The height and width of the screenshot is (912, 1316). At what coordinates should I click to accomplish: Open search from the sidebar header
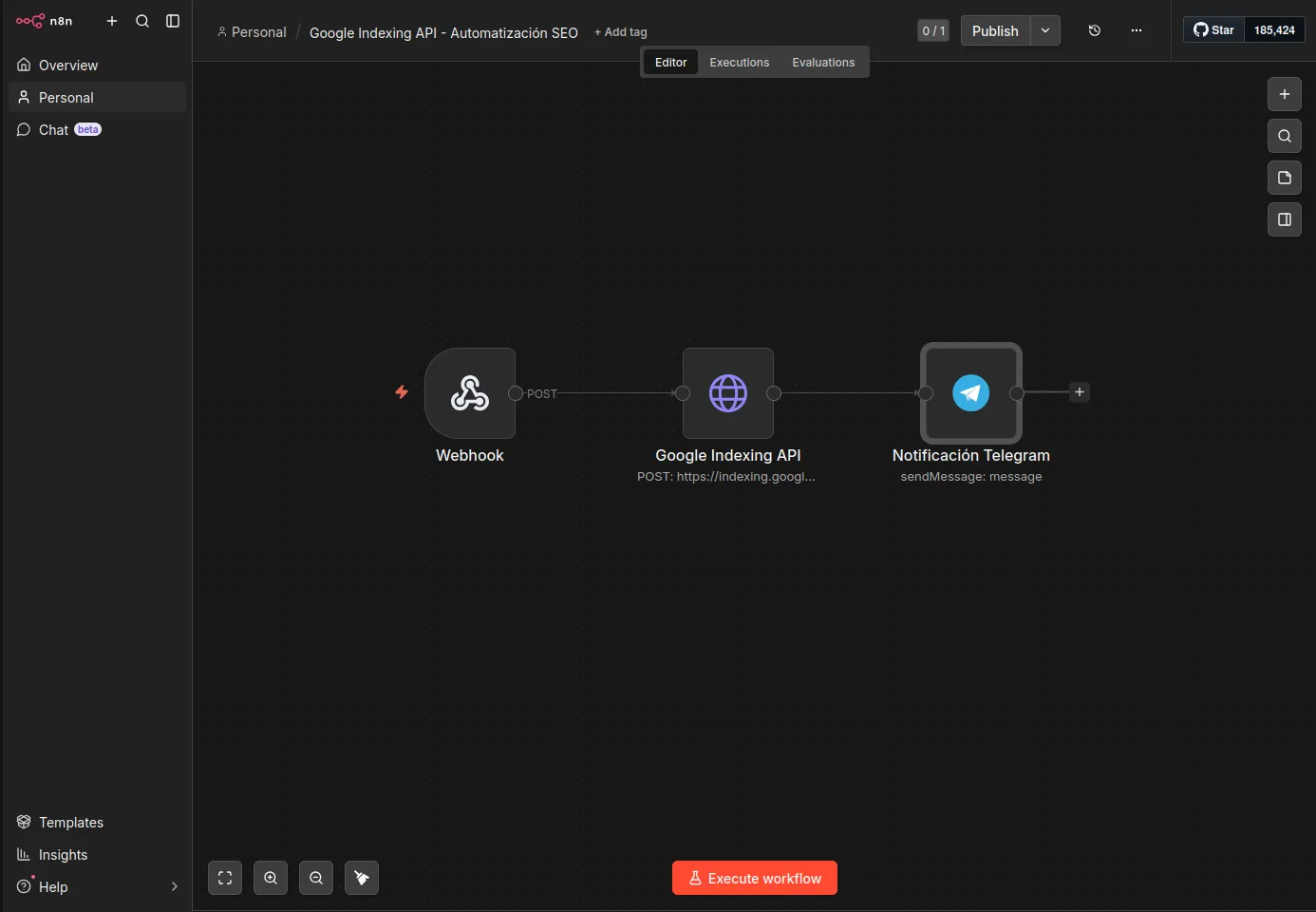point(142,21)
